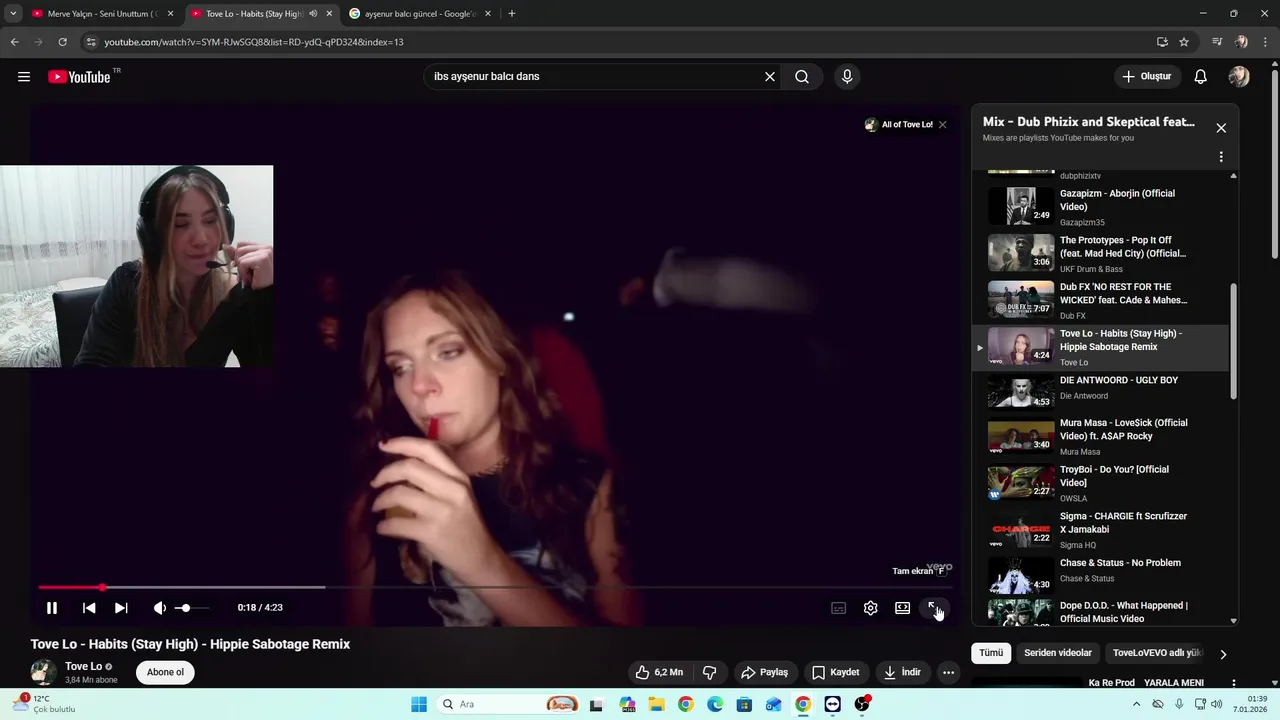The width and height of the screenshot is (1280, 720).
Task: Reload the page
Action: (62, 42)
